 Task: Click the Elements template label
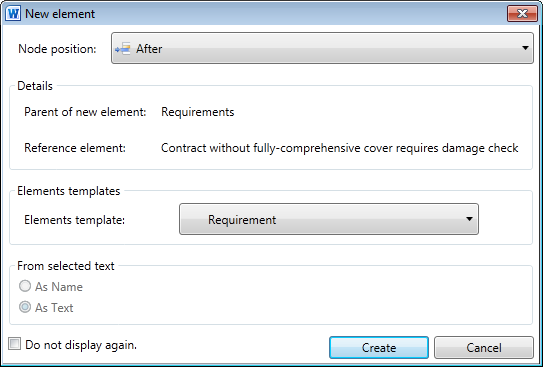(74, 220)
